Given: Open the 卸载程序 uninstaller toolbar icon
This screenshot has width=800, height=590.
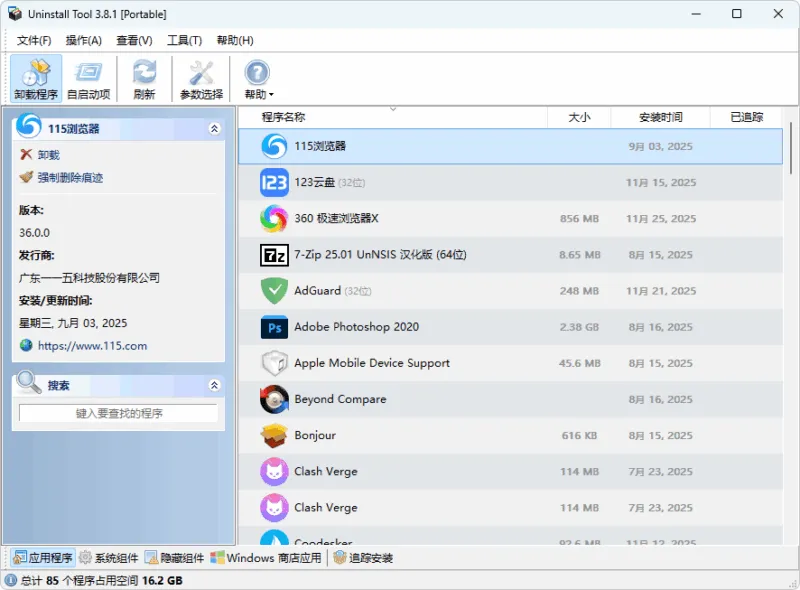Looking at the screenshot, I should [36, 79].
